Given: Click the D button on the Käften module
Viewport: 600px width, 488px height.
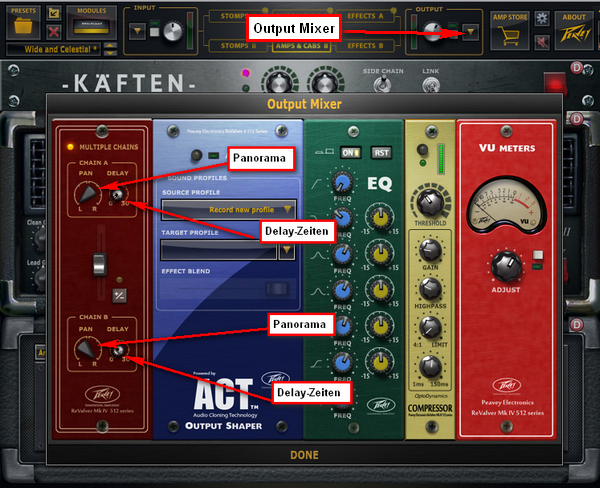Looking at the screenshot, I should click(x=576, y=68).
